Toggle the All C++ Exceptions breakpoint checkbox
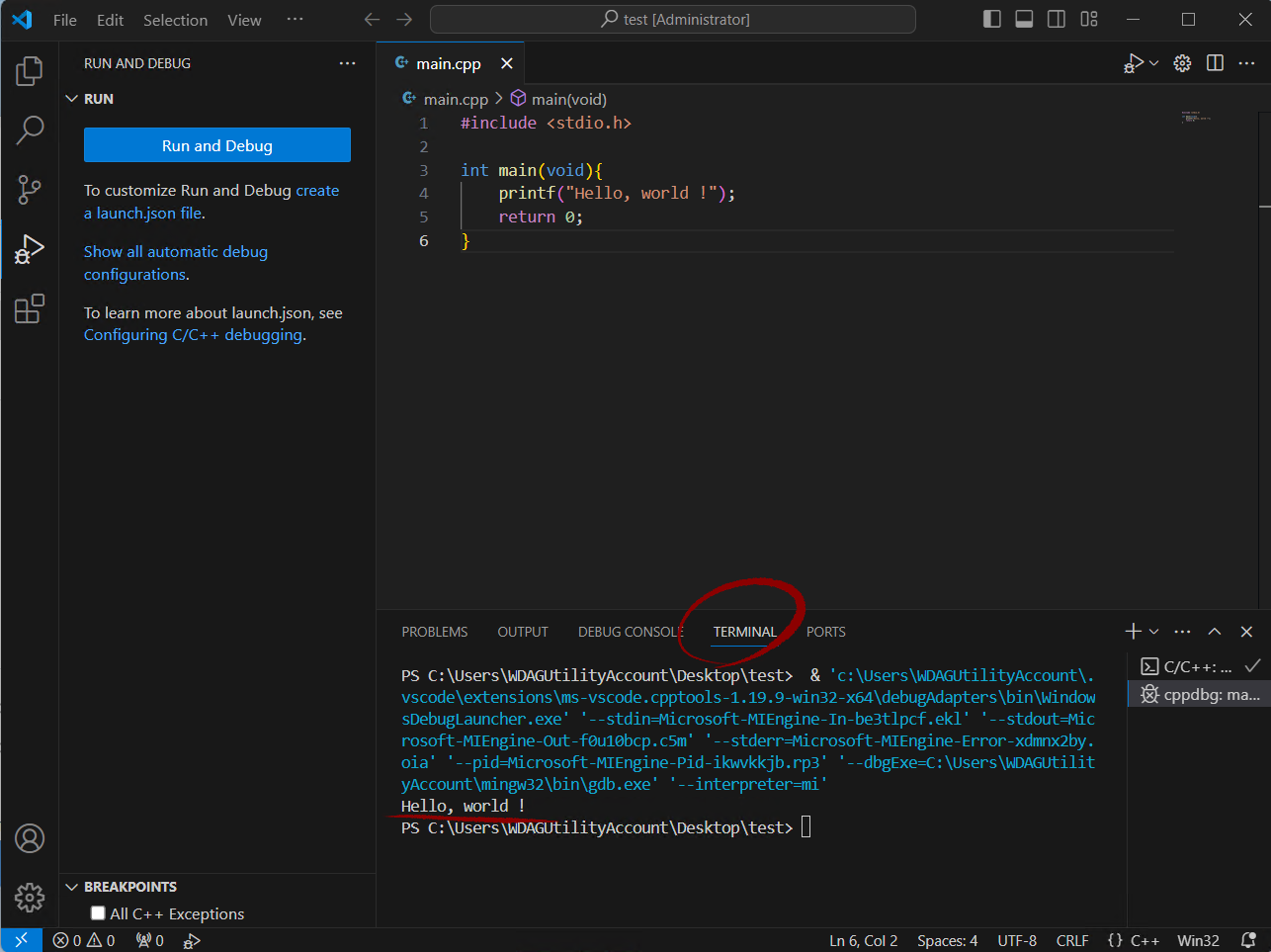The image size is (1271, 952). (97, 913)
